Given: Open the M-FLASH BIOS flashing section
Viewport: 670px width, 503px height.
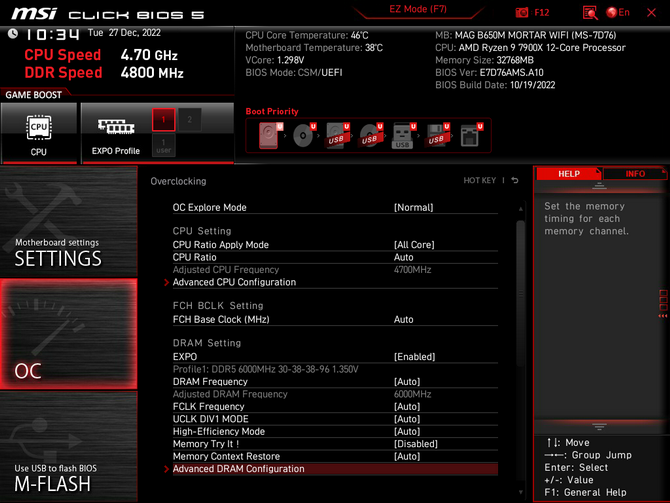Looking at the screenshot, I should click(69, 447).
